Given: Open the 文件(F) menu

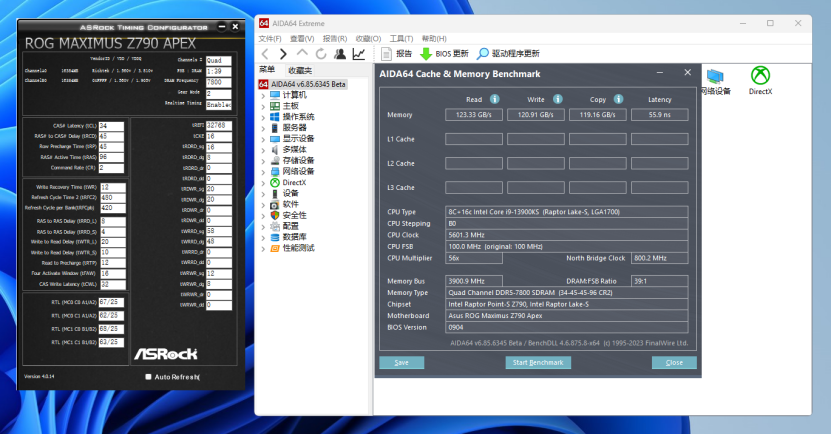Looking at the screenshot, I should 270,39.
